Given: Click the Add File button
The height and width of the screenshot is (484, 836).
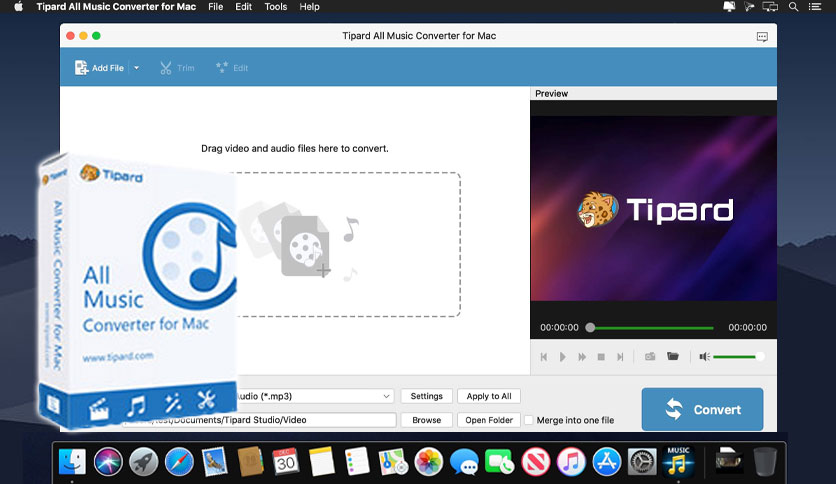Looking at the screenshot, I should (x=99, y=68).
